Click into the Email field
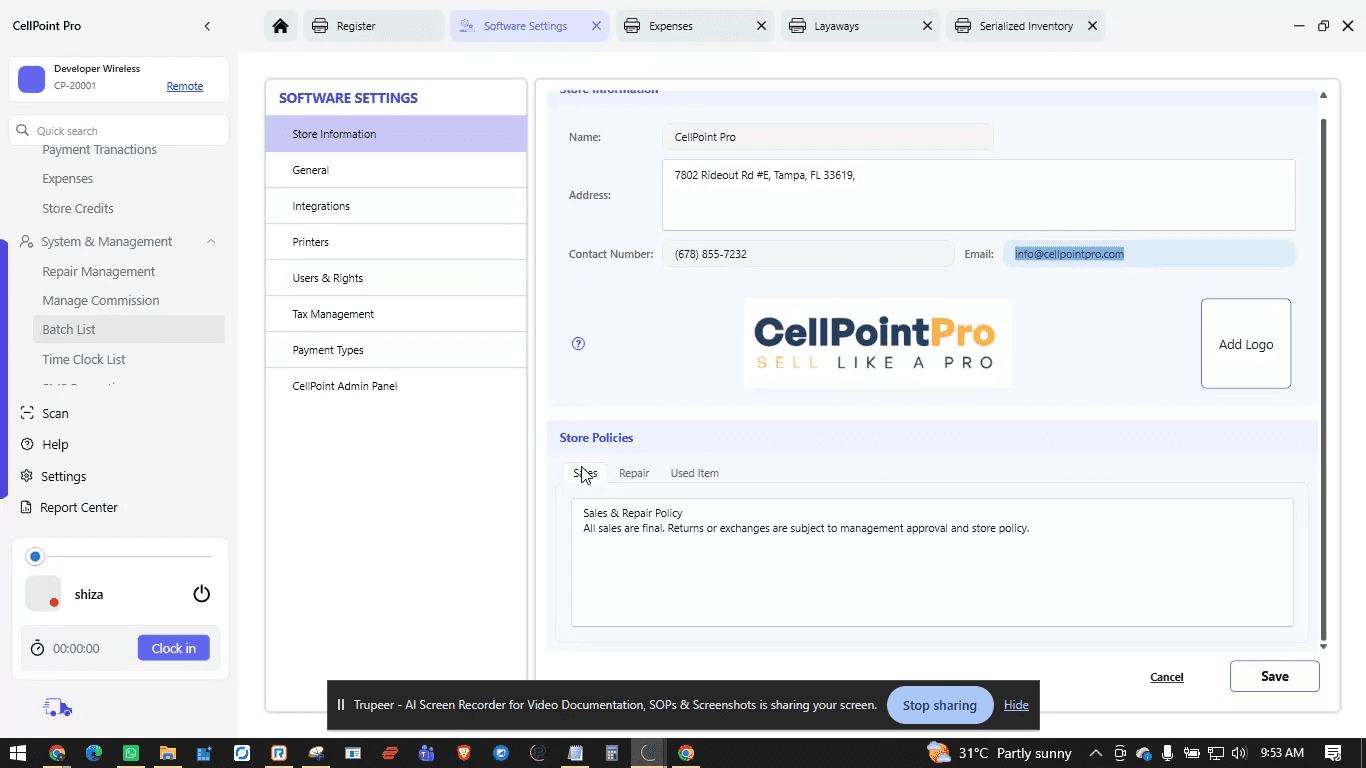This screenshot has height=768, width=1366. click(1150, 254)
